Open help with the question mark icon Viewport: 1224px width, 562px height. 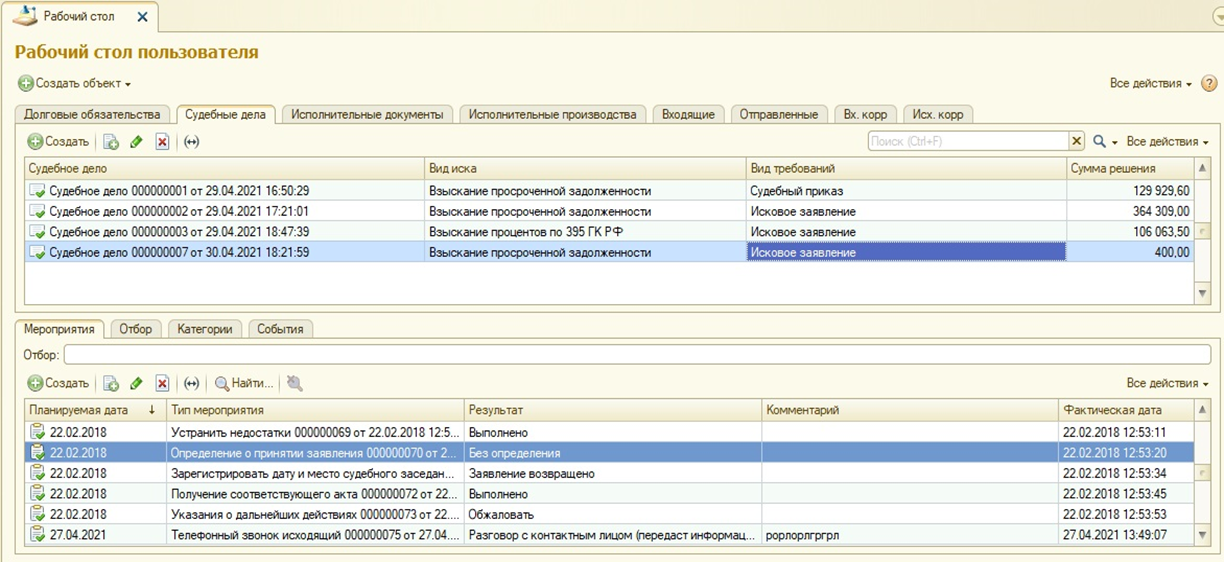[x=1208, y=83]
